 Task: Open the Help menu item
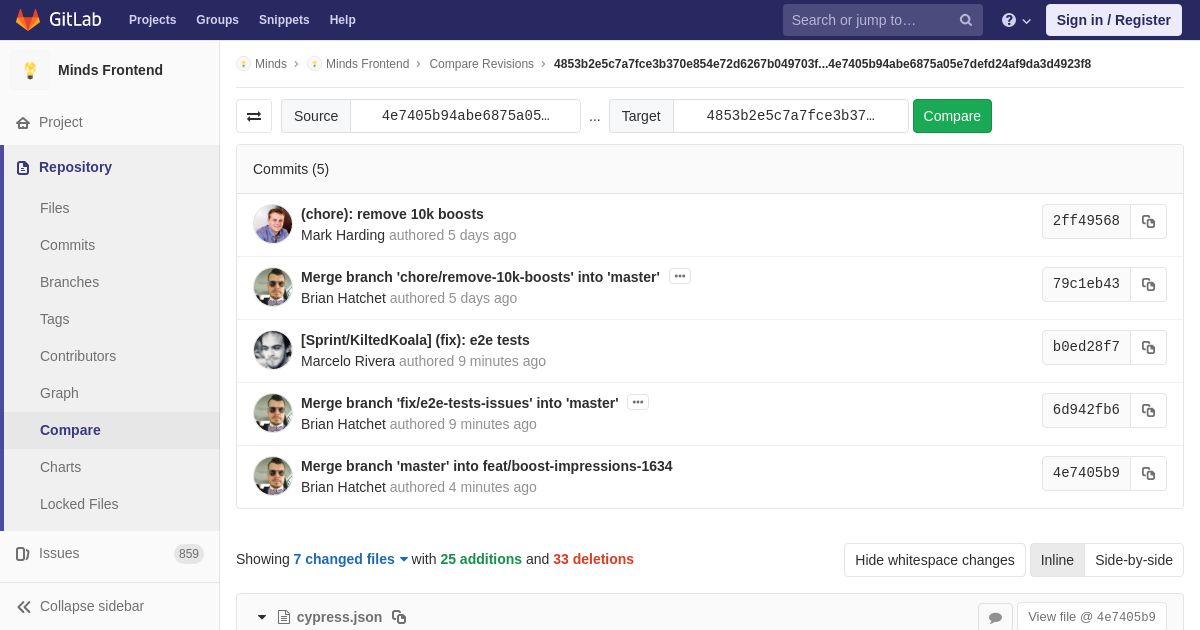343,20
